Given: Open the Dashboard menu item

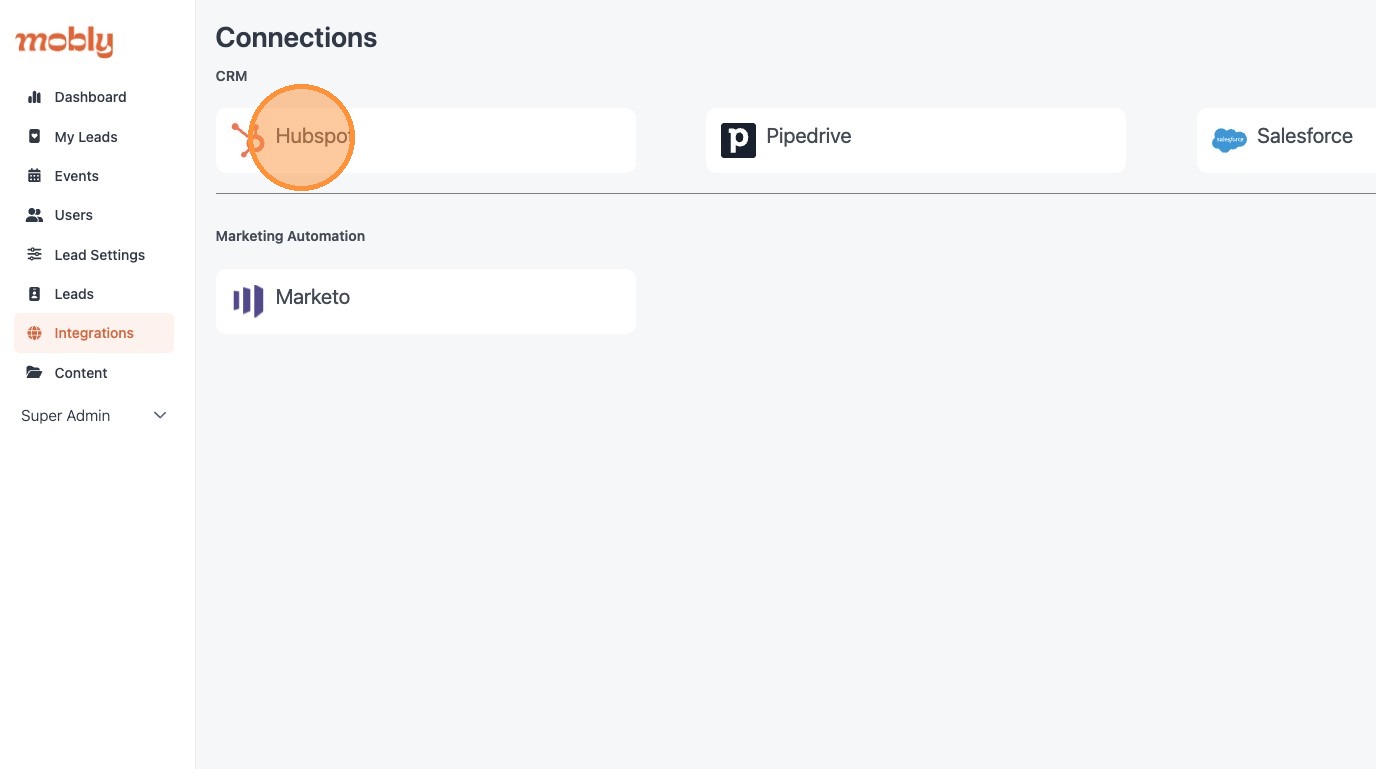Looking at the screenshot, I should point(94,97).
